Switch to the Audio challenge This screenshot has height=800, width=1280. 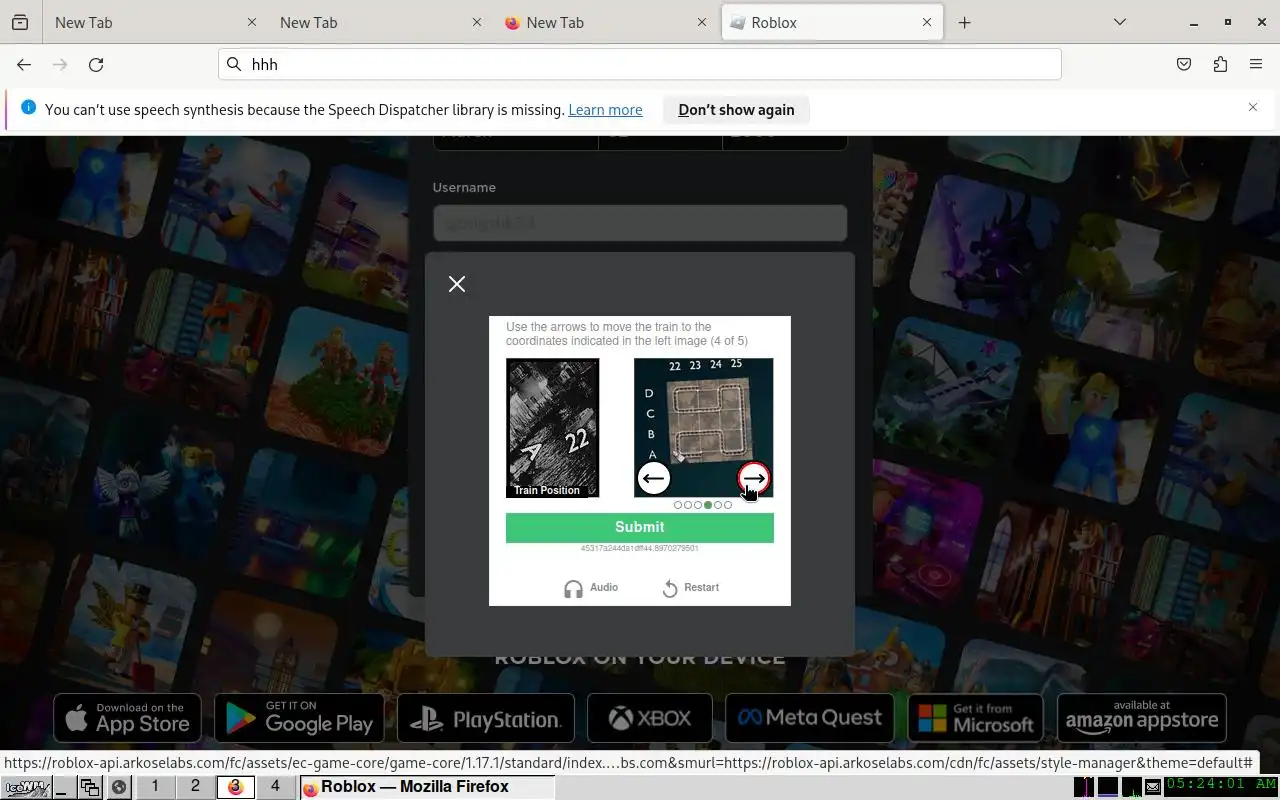click(591, 588)
